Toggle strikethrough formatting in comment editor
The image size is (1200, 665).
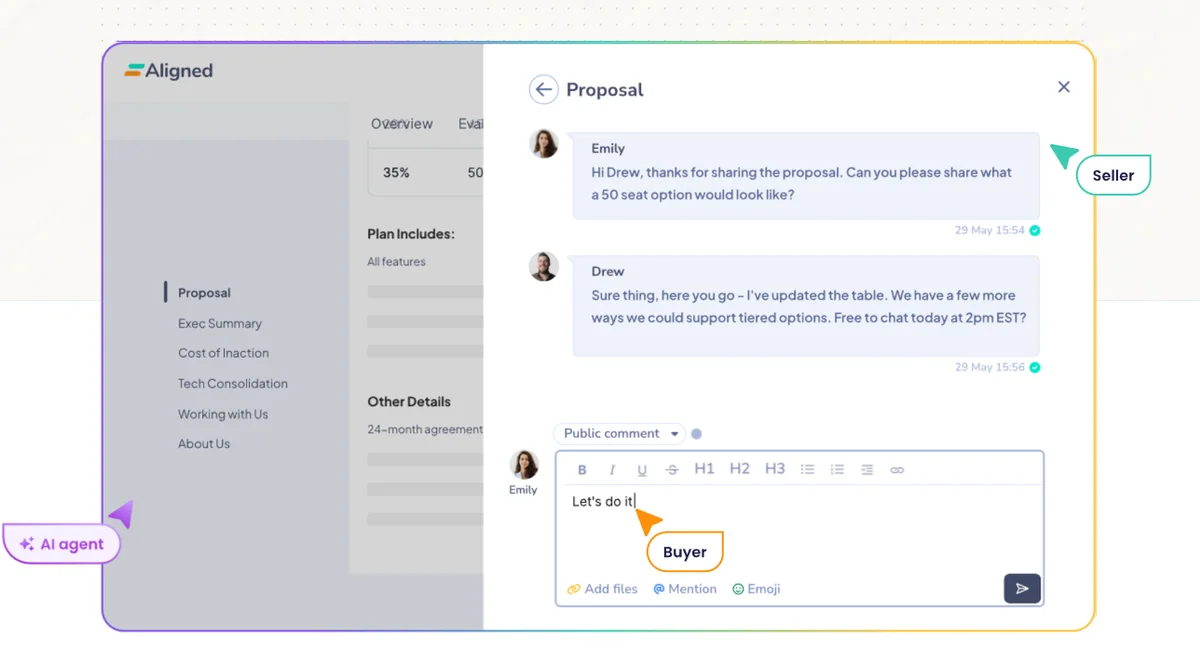(x=672, y=469)
